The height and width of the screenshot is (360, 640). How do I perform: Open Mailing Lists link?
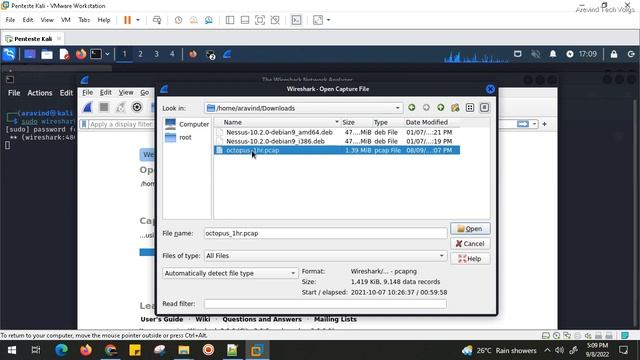(x=335, y=319)
